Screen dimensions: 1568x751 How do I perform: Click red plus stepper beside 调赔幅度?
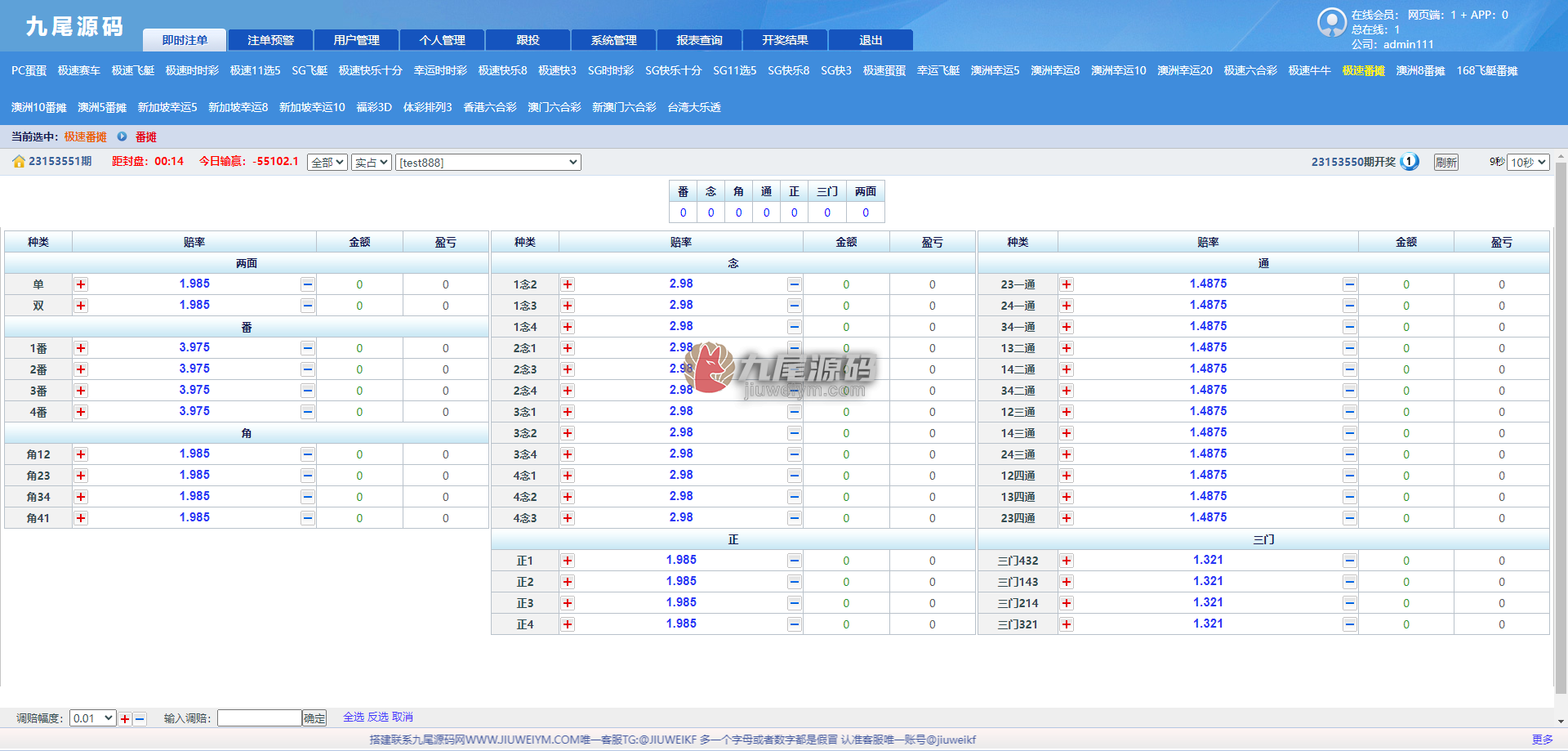tap(125, 719)
